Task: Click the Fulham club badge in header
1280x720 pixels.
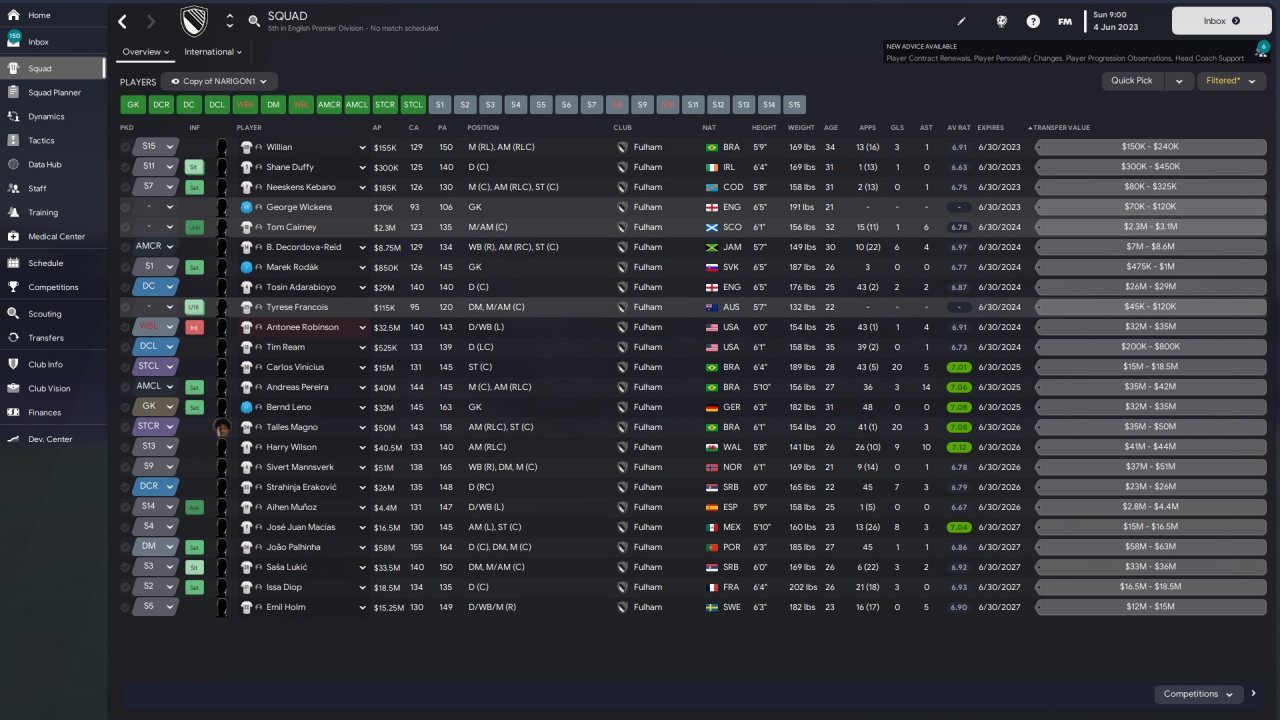Action: (193, 21)
